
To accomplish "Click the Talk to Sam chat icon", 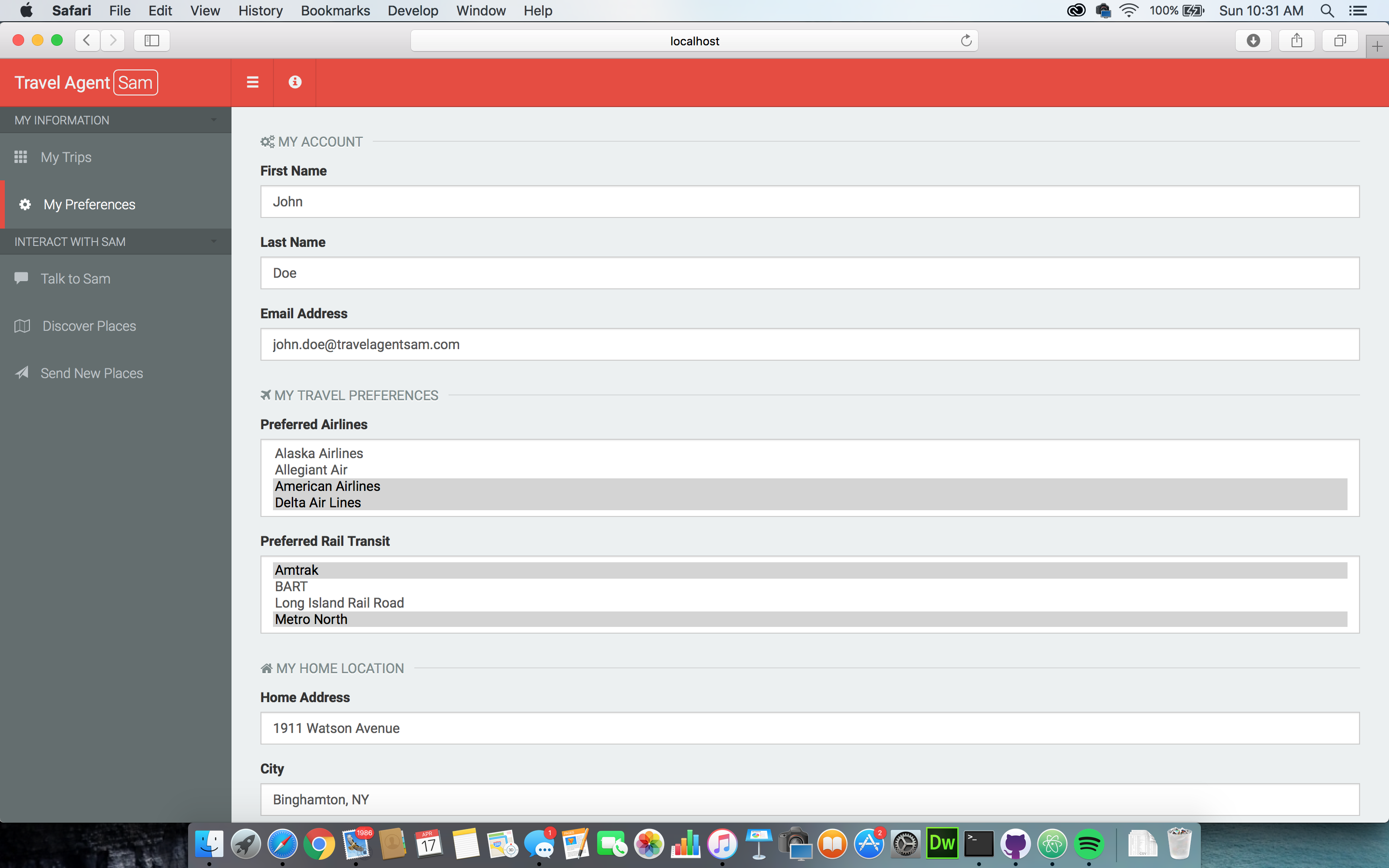I will click(x=21, y=278).
